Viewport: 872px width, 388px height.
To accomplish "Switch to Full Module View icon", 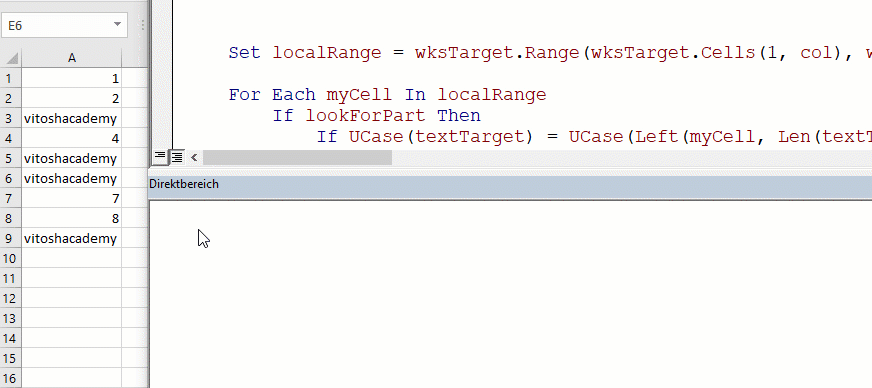I will [177, 157].
